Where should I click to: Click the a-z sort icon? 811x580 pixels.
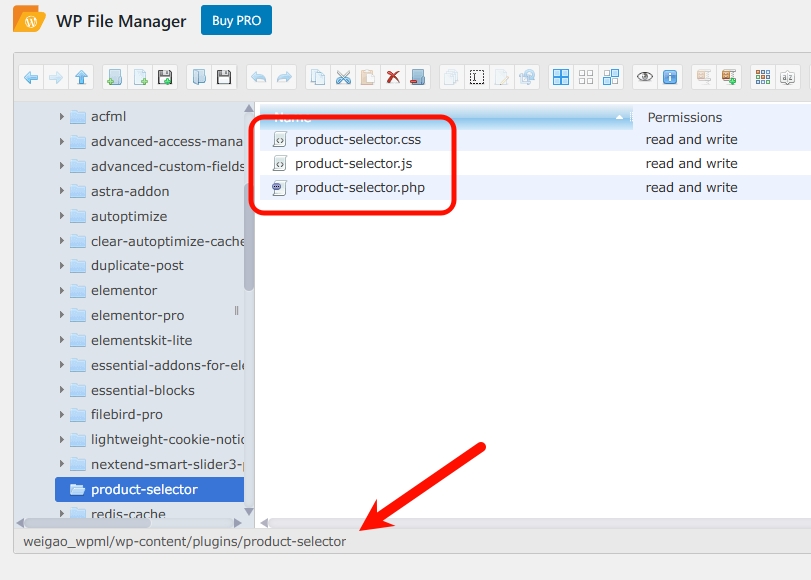788,78
